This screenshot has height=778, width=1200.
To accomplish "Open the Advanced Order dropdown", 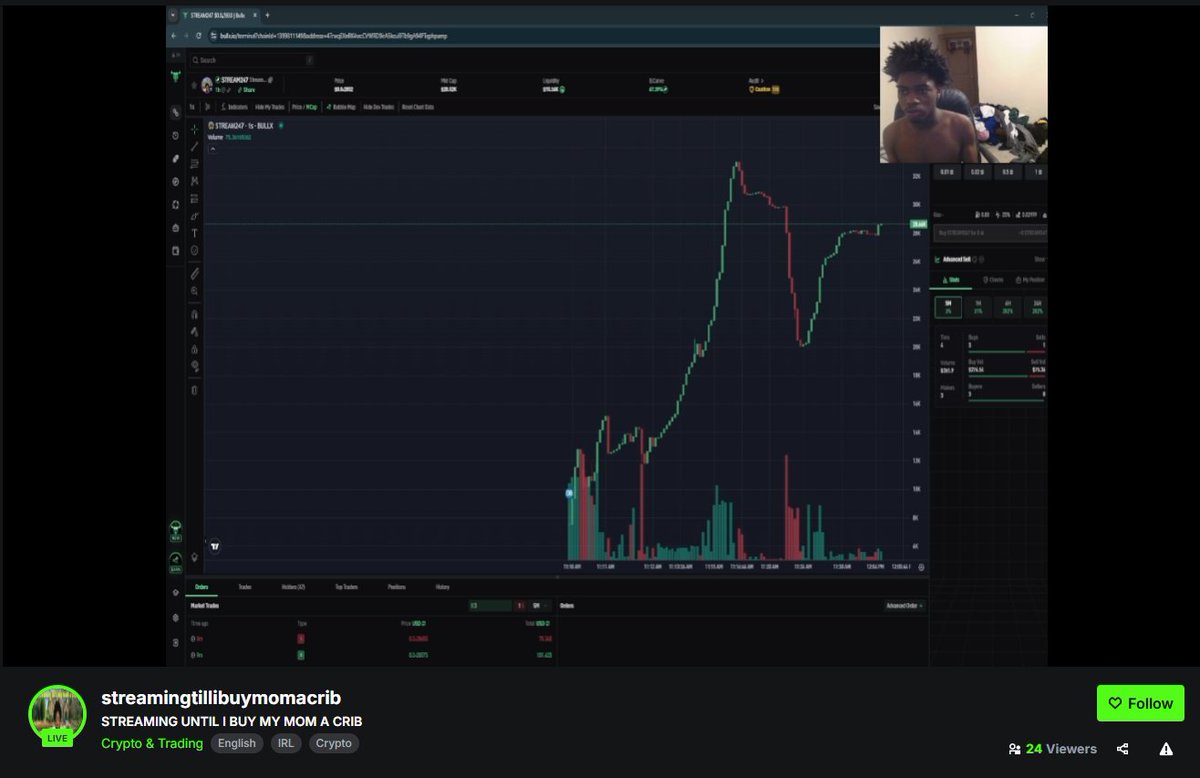I will 904,605.
